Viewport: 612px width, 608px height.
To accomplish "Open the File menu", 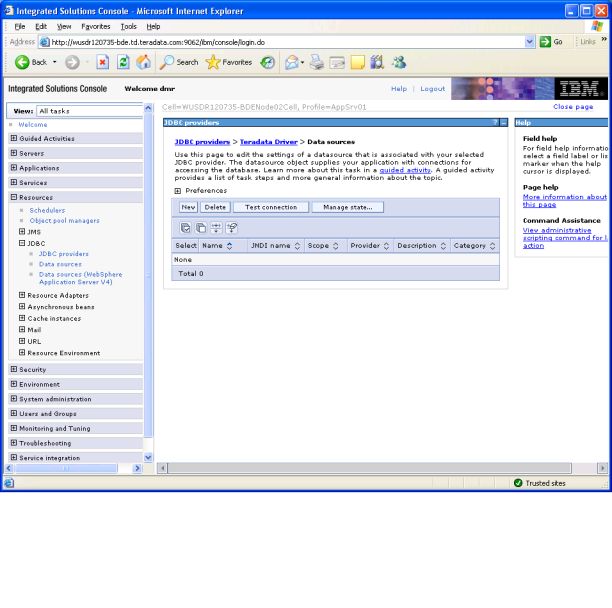I will [x=20, y=26].
